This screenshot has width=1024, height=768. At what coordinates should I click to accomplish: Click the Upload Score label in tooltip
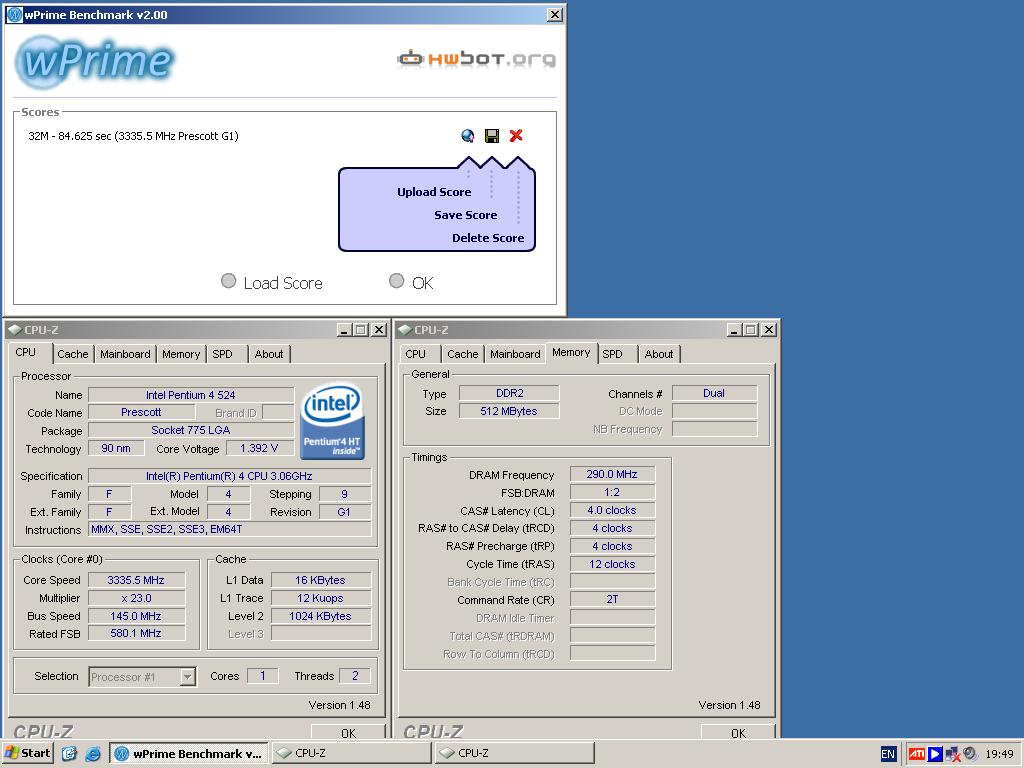coord(434,192)
